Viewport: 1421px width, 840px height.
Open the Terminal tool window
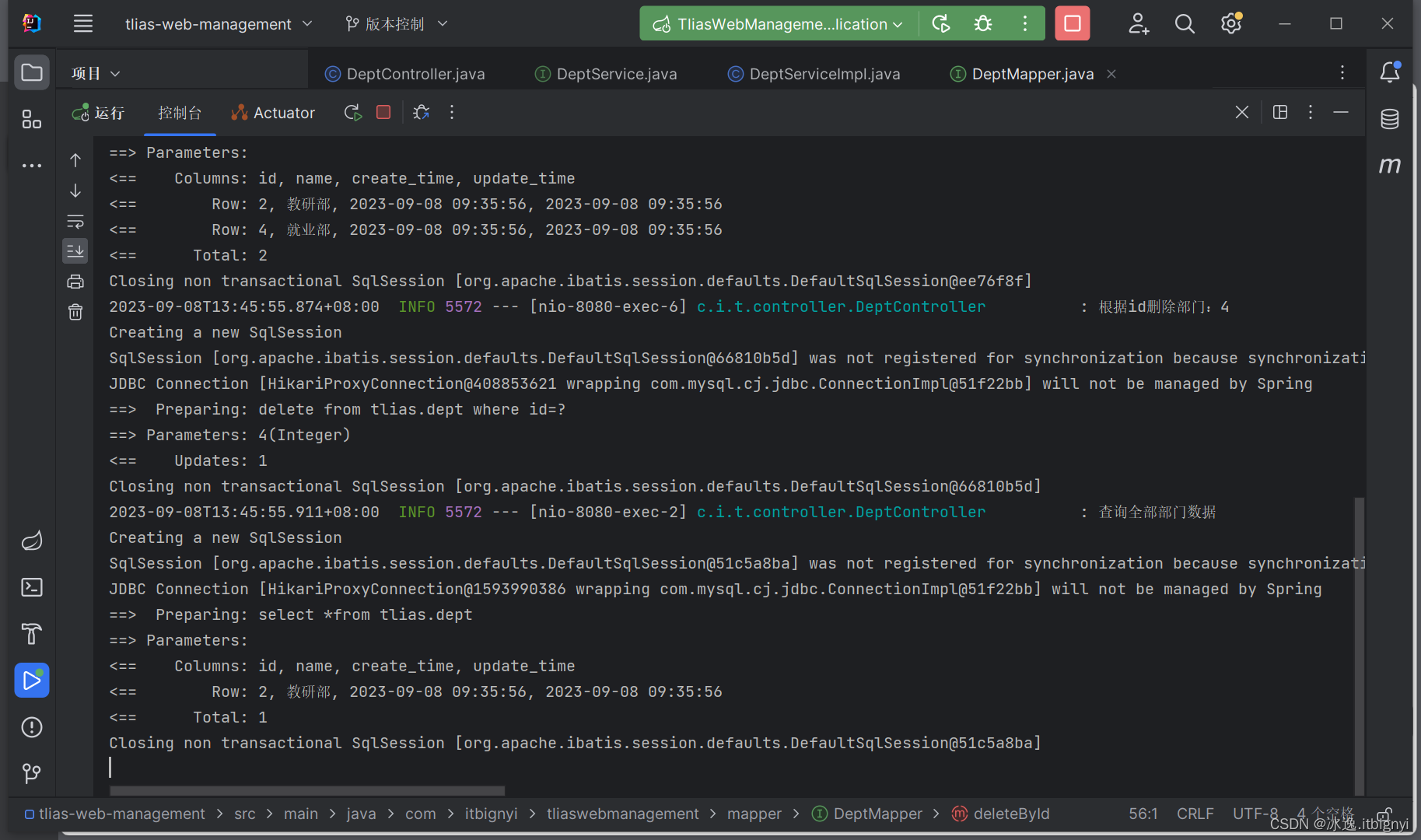tap(32, 587)
